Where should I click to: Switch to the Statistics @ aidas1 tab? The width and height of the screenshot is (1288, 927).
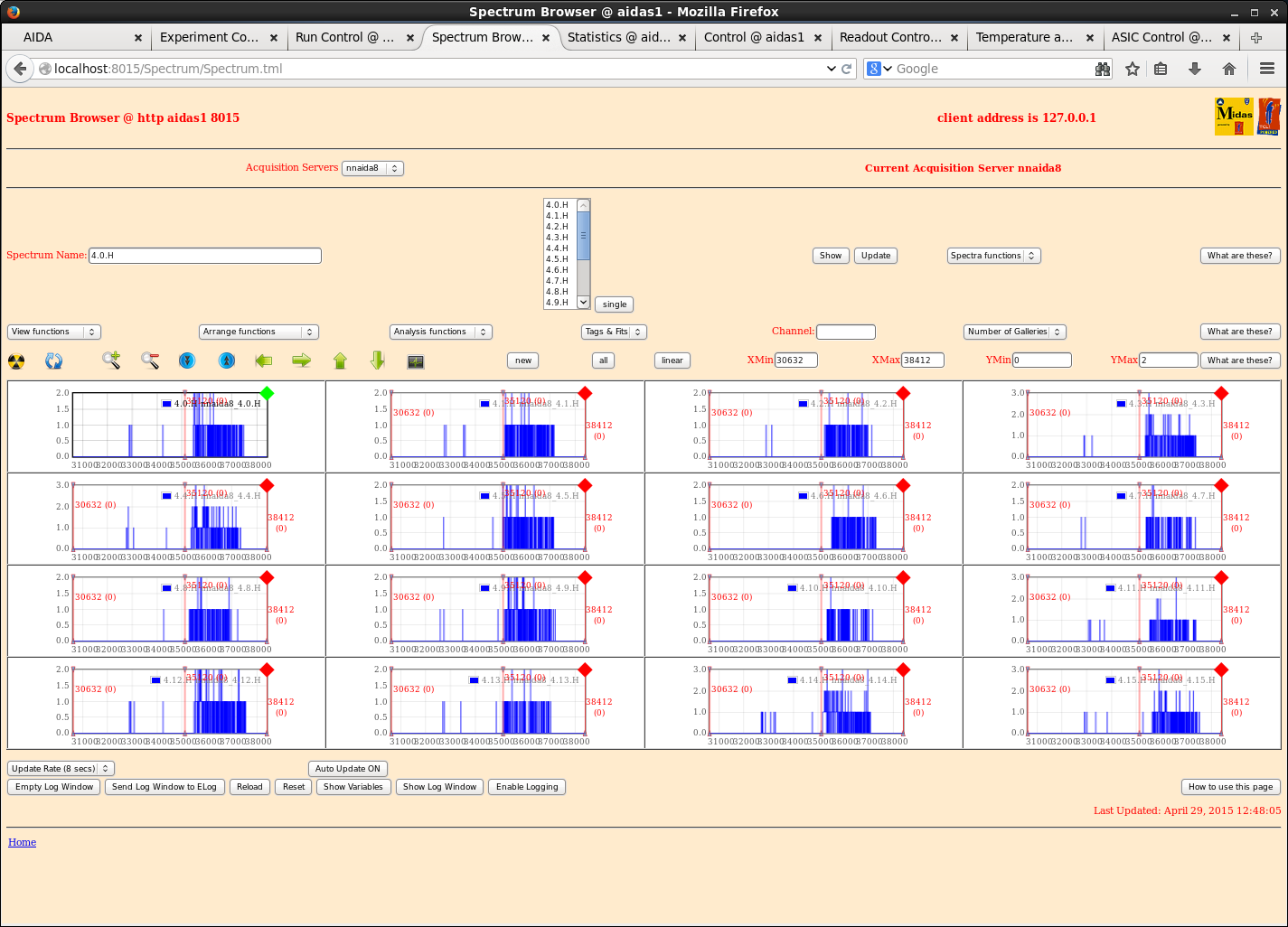click(x=619, y=37)
